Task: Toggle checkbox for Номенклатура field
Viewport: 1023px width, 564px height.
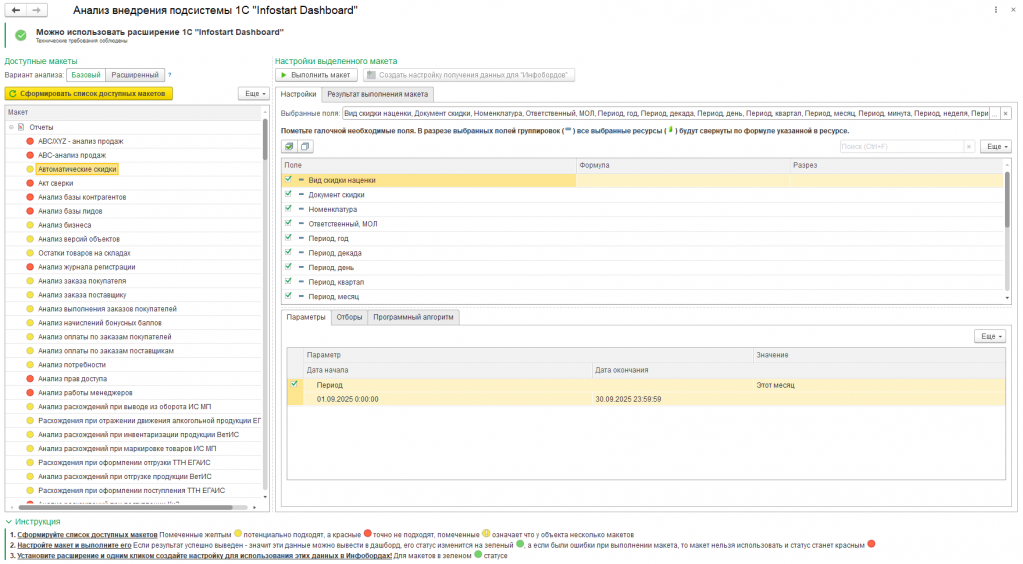Action: click(x=288, y=208)
